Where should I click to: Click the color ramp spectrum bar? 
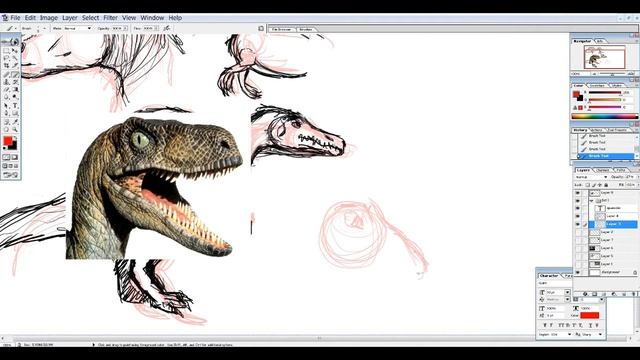click(x=604, y=116)
